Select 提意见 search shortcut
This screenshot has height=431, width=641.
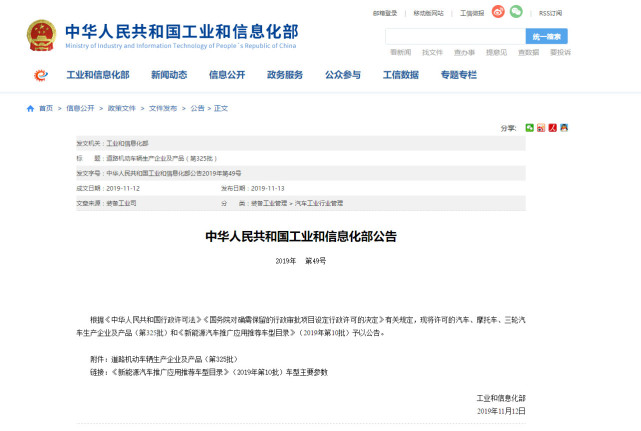(x=496, y=52)
